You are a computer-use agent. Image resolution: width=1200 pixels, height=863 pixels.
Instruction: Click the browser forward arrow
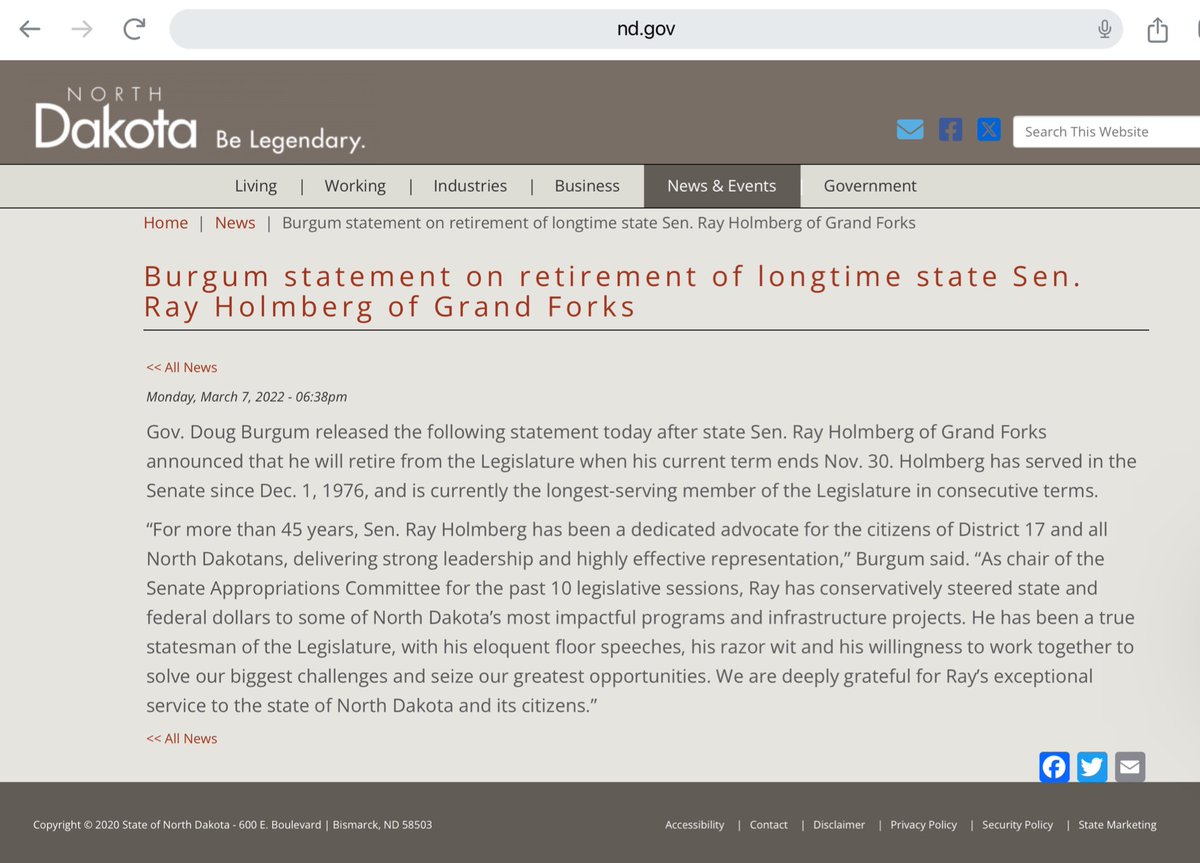point(82,29)
